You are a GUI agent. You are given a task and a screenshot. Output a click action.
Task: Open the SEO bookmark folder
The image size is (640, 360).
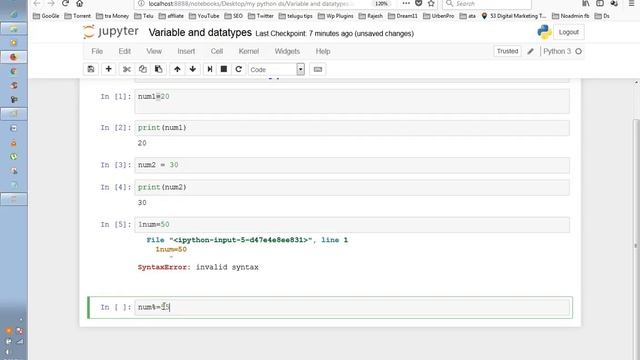tap(233, 16)
